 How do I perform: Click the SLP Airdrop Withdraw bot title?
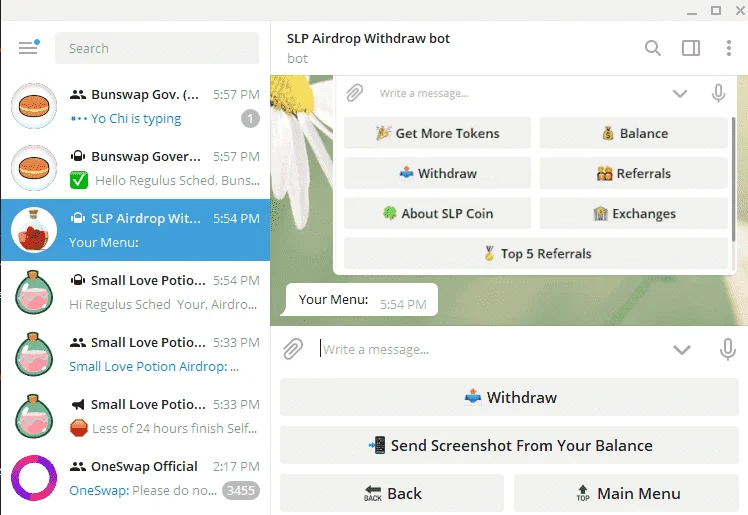coord(368,39)
